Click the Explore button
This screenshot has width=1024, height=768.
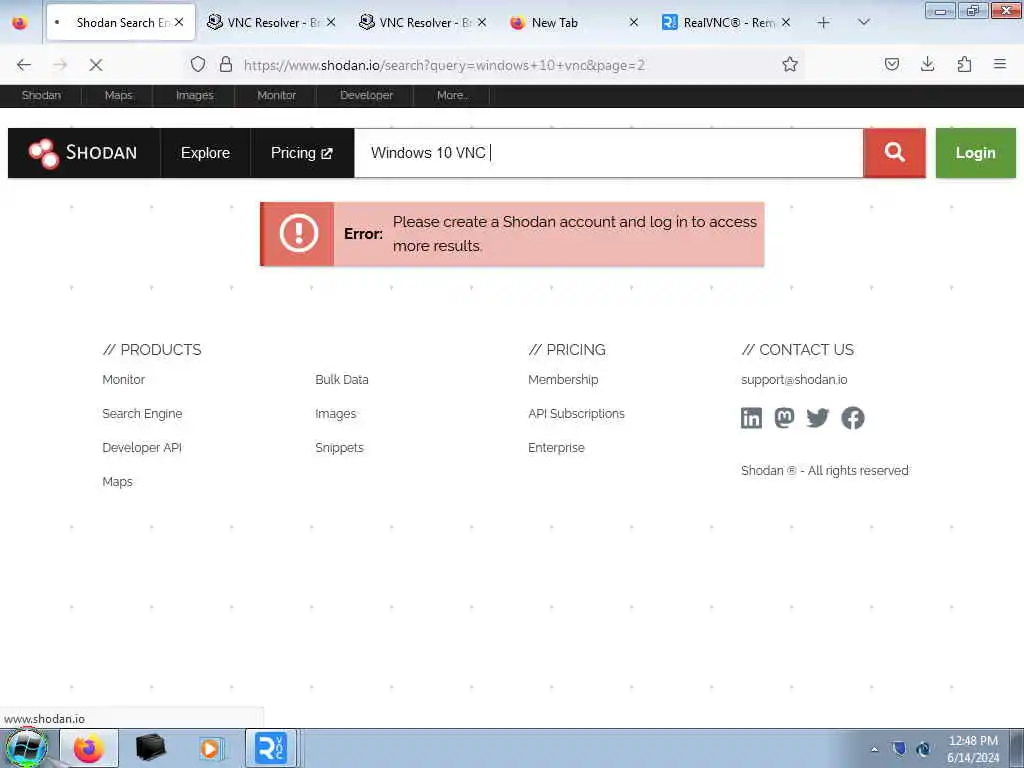point(205,153)
